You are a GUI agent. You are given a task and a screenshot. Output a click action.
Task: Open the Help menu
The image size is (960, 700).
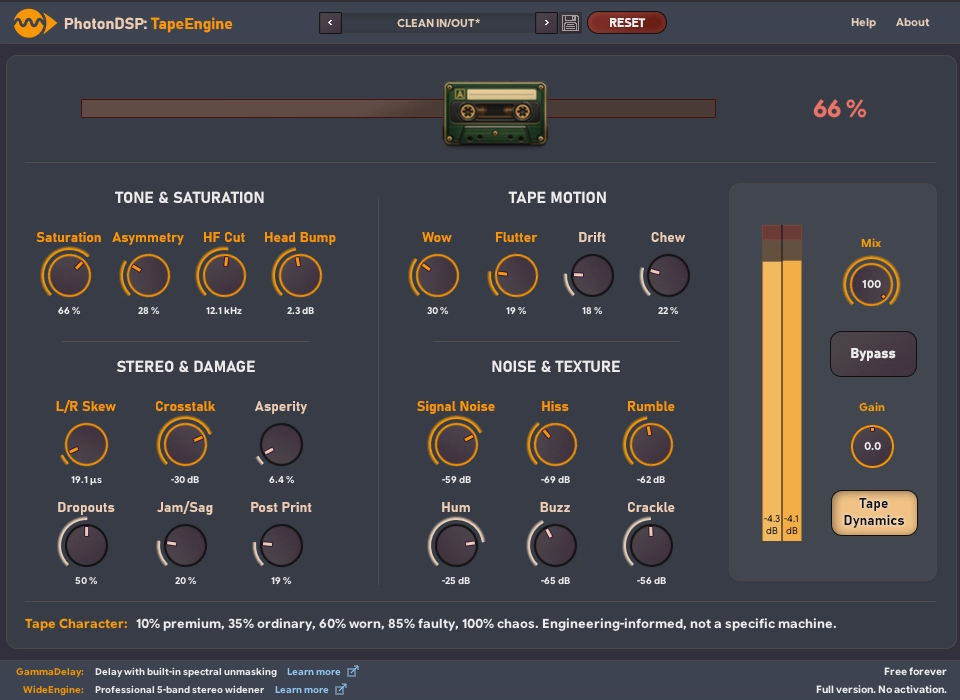tap(863, 22)
